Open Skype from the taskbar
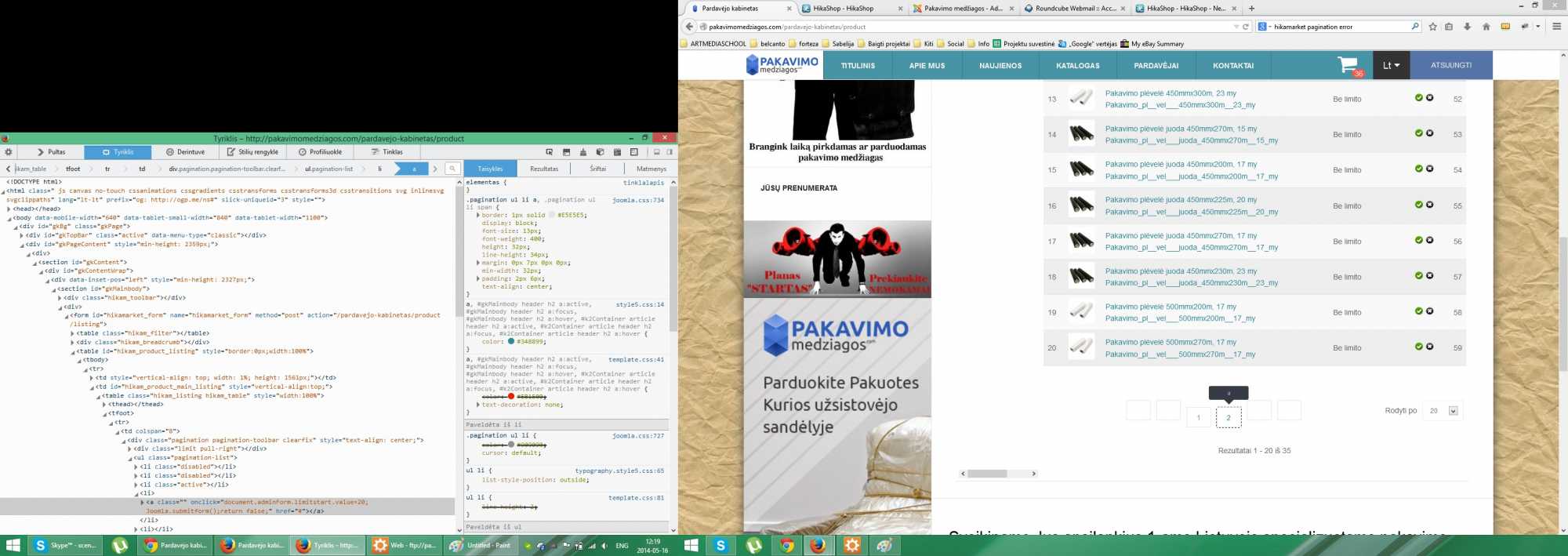1568x556 pixels. click(x=66, y=545)
